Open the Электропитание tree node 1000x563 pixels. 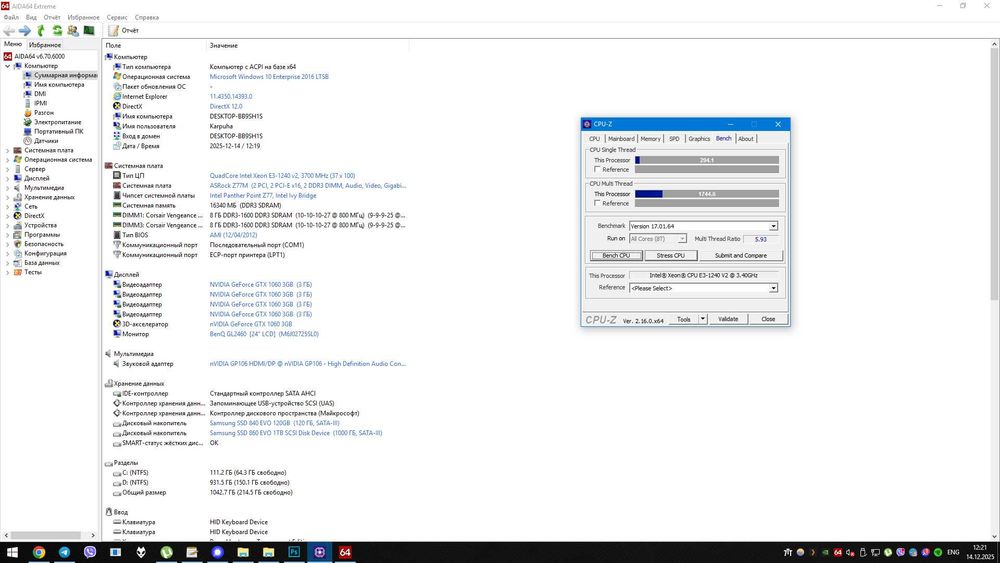(x=57, y=122)
